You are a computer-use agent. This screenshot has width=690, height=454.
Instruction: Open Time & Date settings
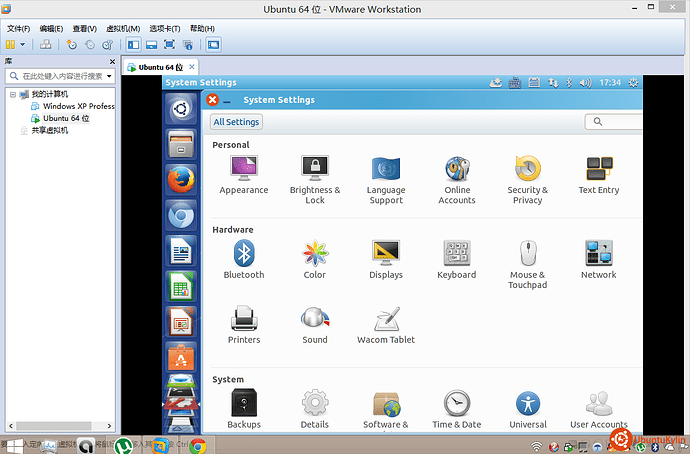(x=457, y=409)
